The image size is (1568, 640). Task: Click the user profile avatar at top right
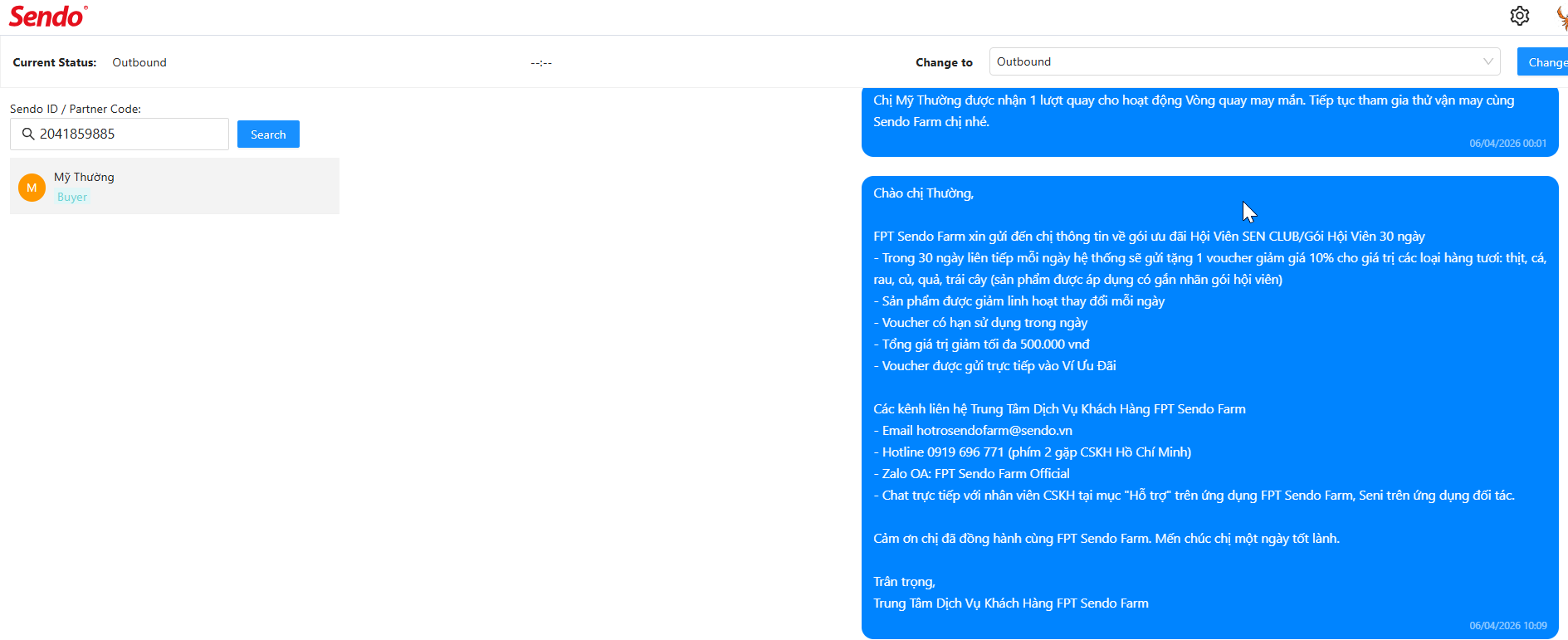click(x=1561, y=17)
